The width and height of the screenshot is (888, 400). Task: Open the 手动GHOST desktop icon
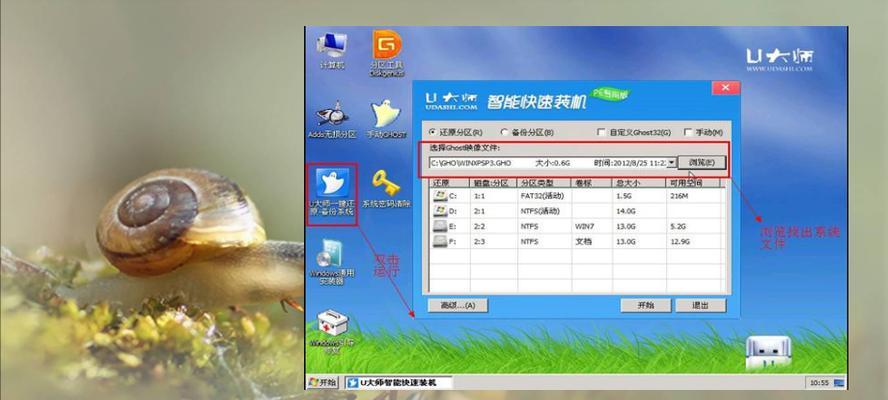click(x=387, y=120)
